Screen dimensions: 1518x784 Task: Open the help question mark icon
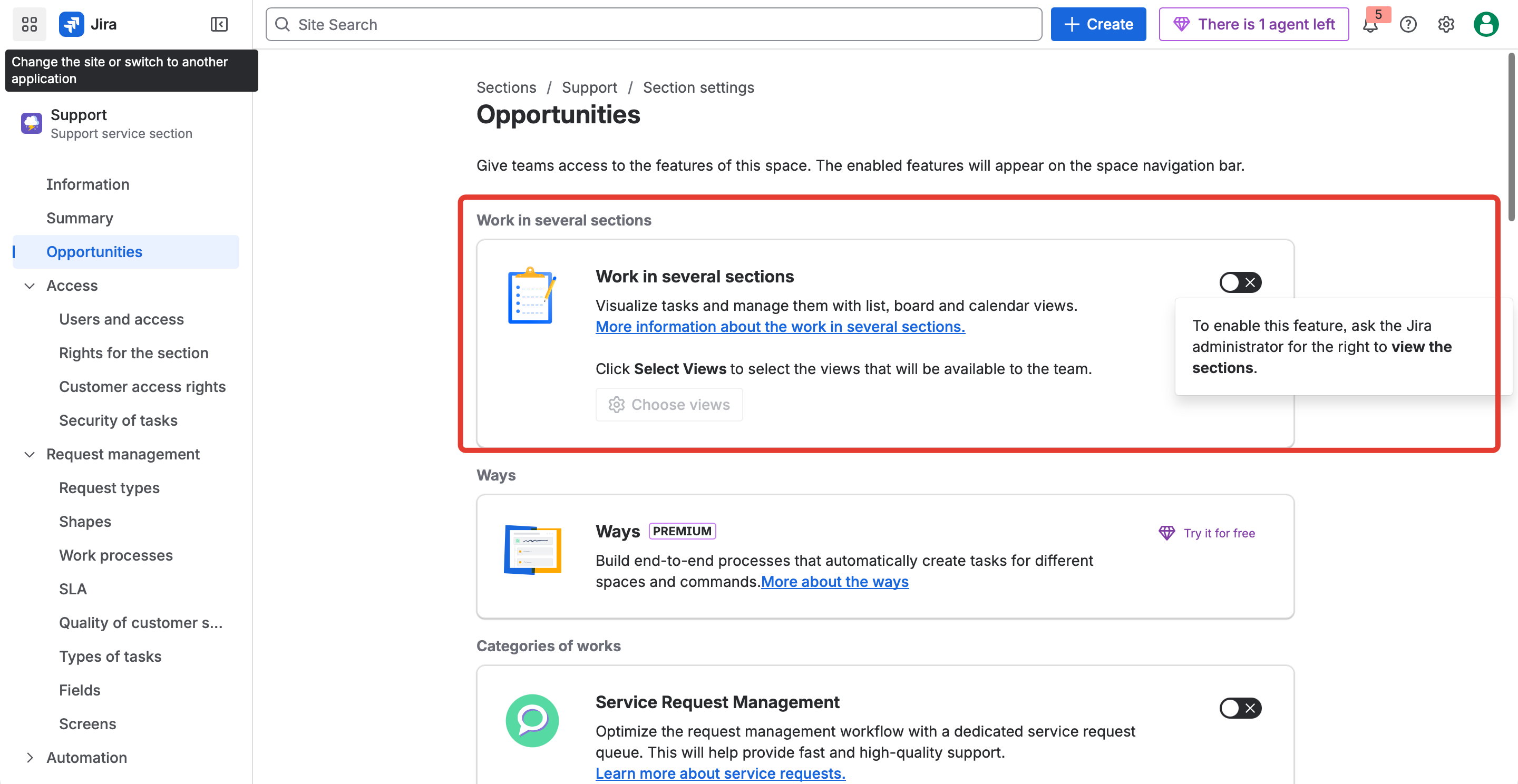[x=1408, y=24]
